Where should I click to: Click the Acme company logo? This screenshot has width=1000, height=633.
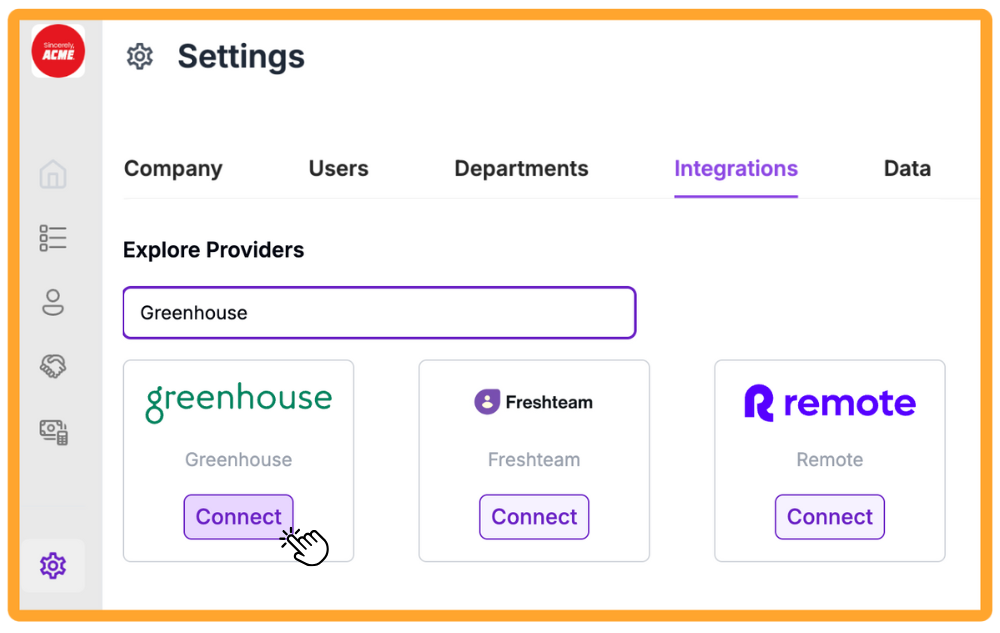(x=58, y=51)
